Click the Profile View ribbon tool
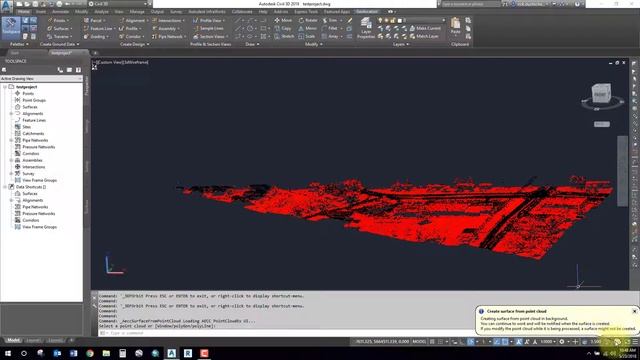Screen dimensions: 640x360 pyautogui.click(x=209, y=20)
